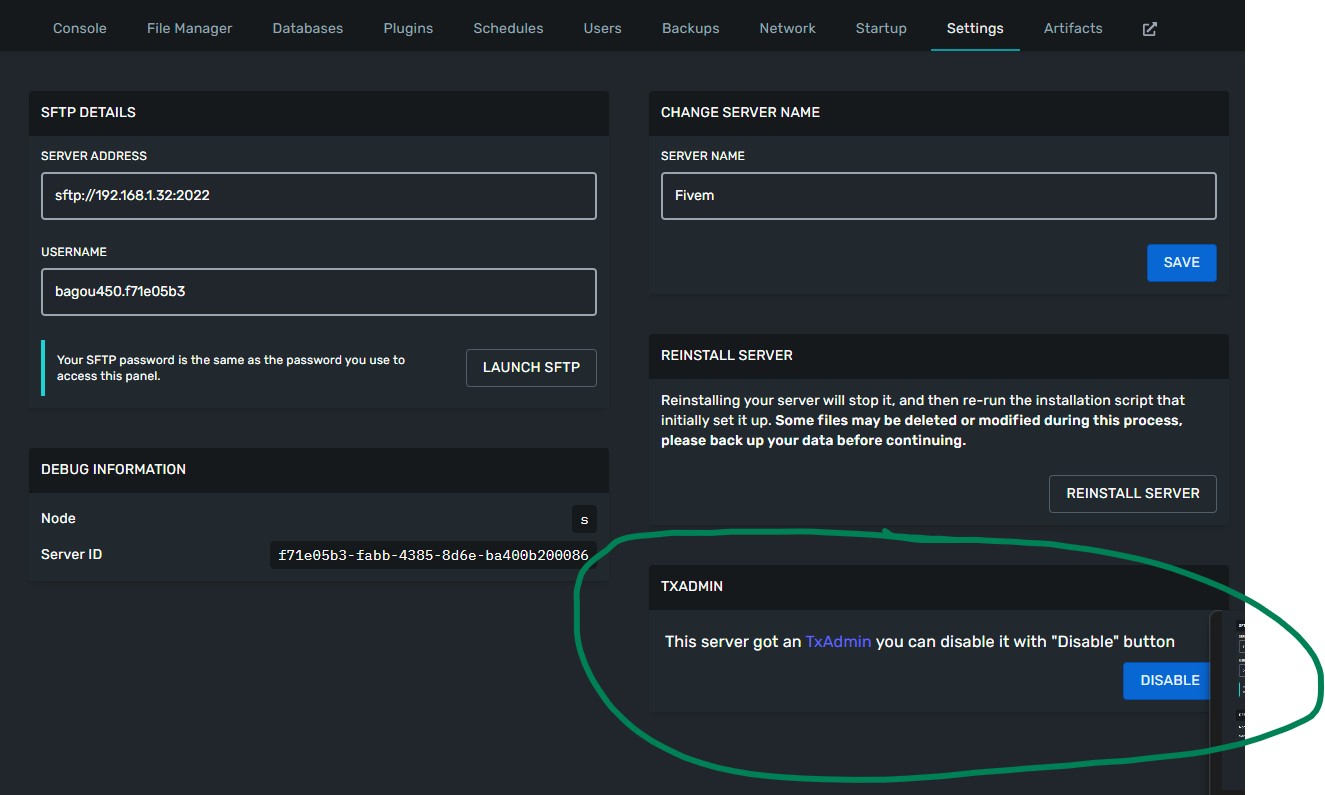Save the server name
Viewport: 1325px width, 795px height.
click(x=1182, y=262)
